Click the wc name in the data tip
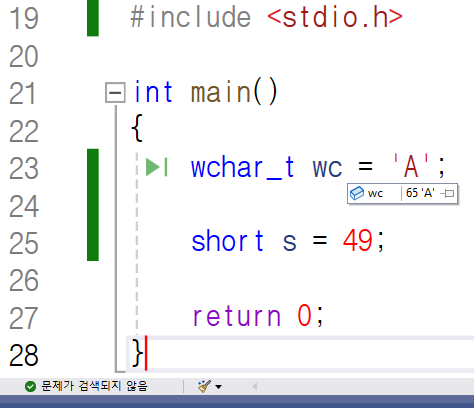This screenshot has width=474, height=408. [x=375, y=193]
